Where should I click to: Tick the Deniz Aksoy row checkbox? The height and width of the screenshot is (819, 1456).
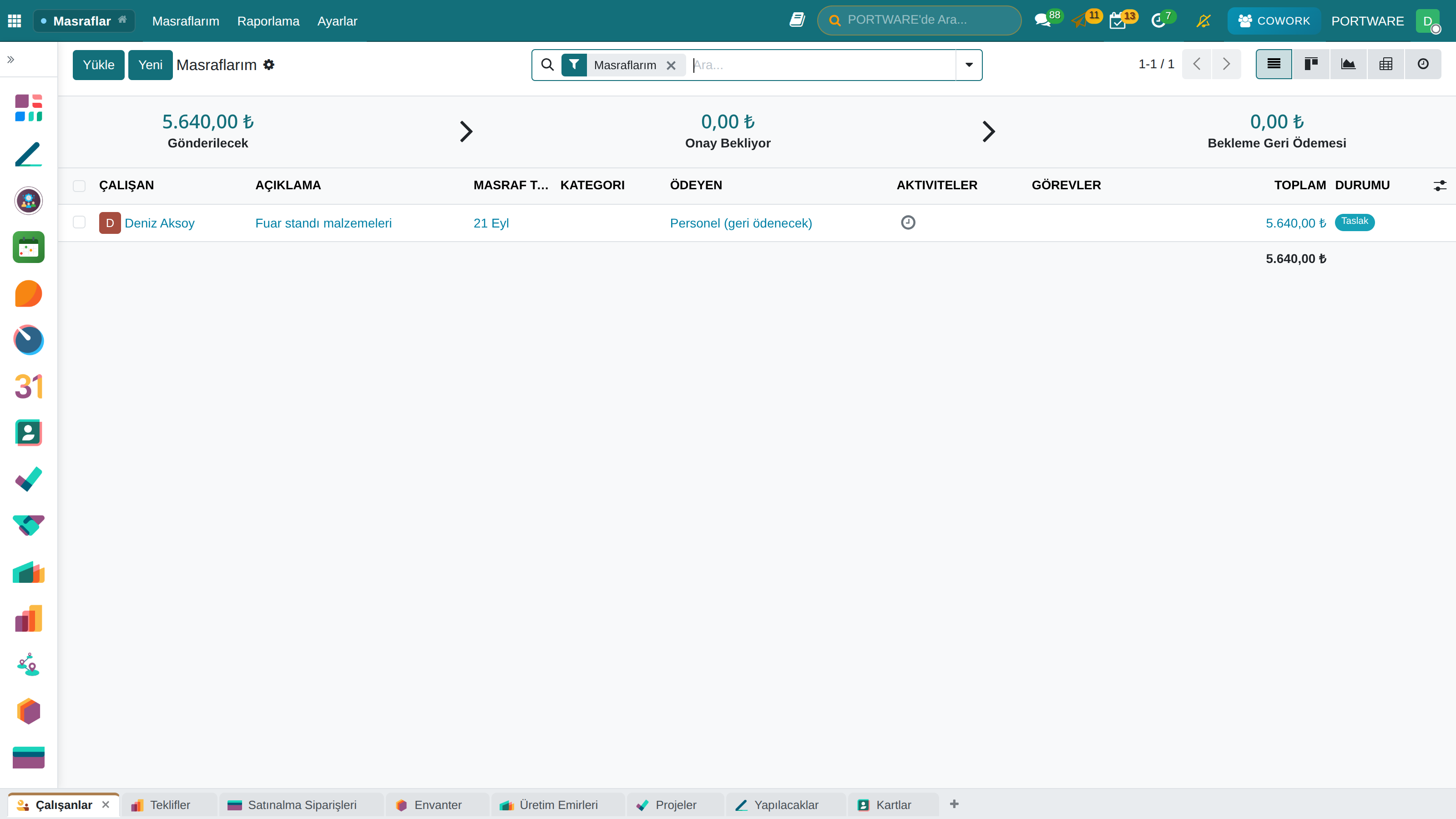(79, 222)
